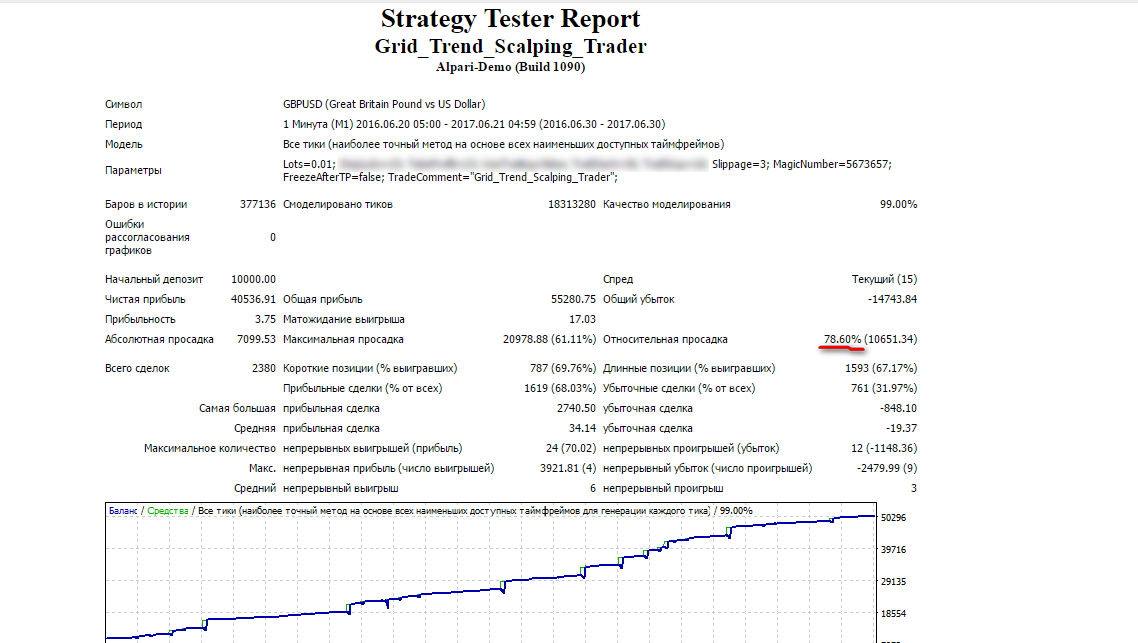Select modelled ticks value 18313280
Viewport: 1138px width, 643px height.
572,205
